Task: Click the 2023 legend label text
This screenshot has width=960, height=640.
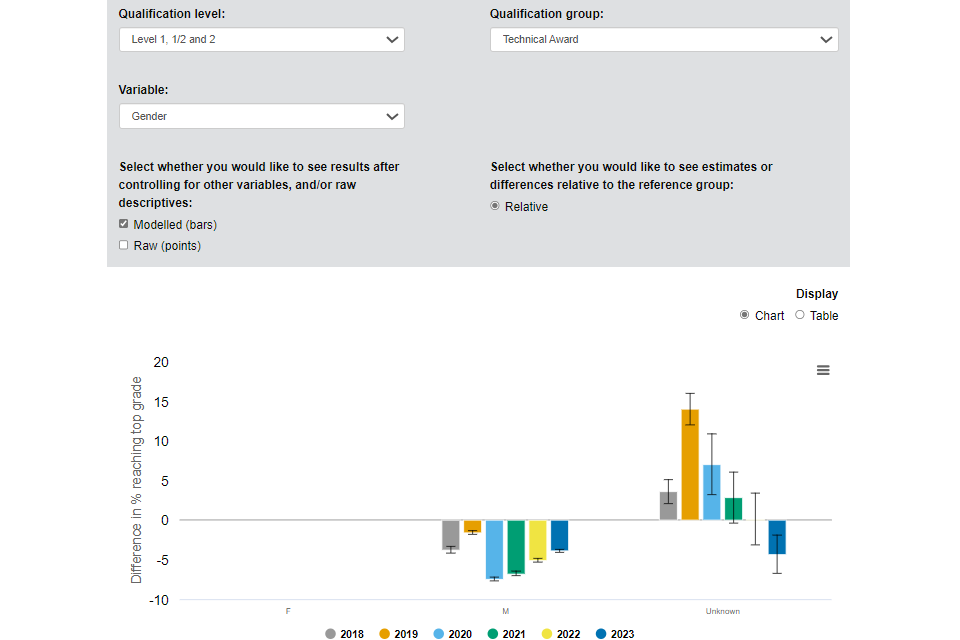Action: [621, 634]
